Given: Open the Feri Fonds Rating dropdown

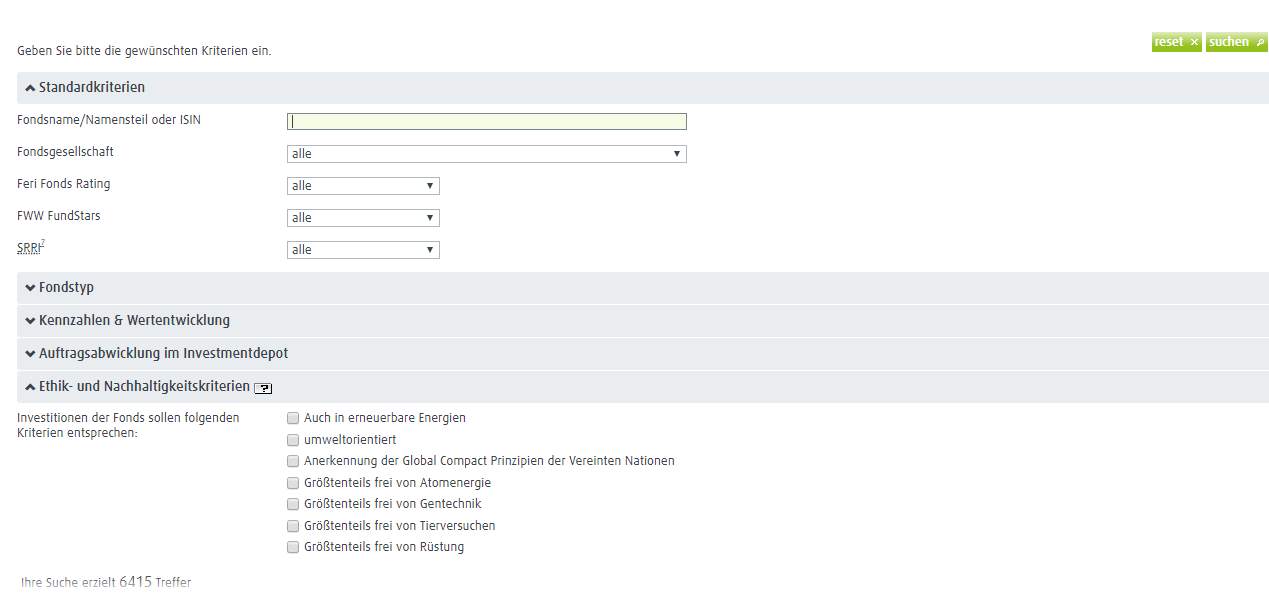Looking at the screenshot, I should [363, 186].
